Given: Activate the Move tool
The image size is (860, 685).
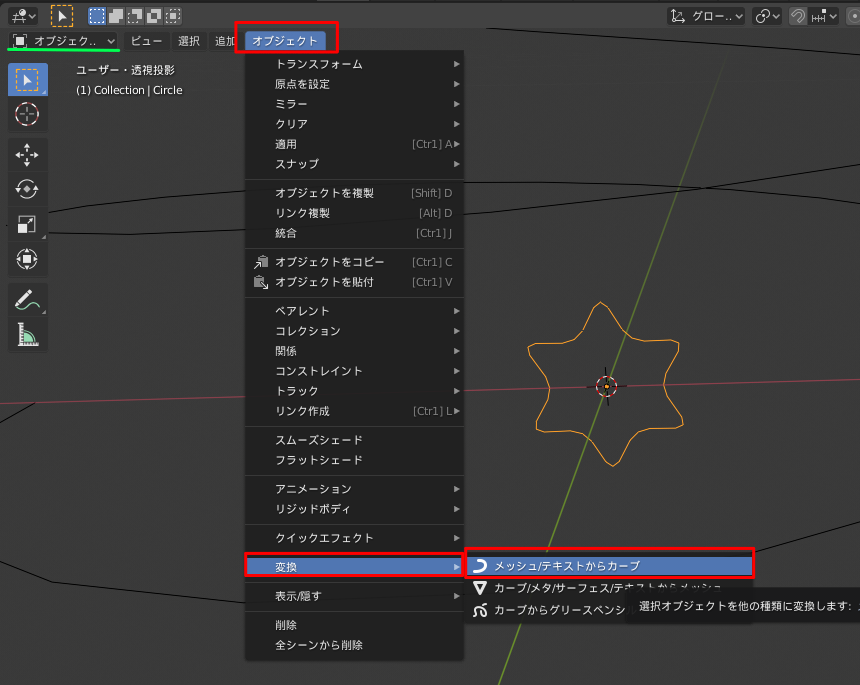Looking at the screenshot, I should coord(27,155).
